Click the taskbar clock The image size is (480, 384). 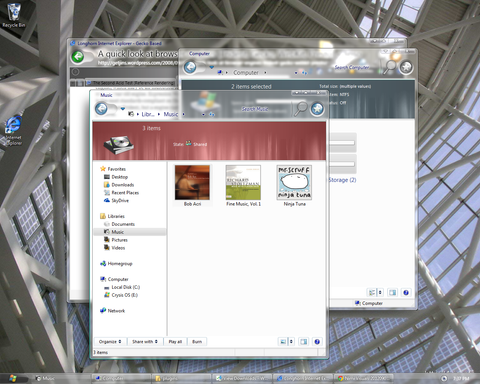click(x=461, y=379)
